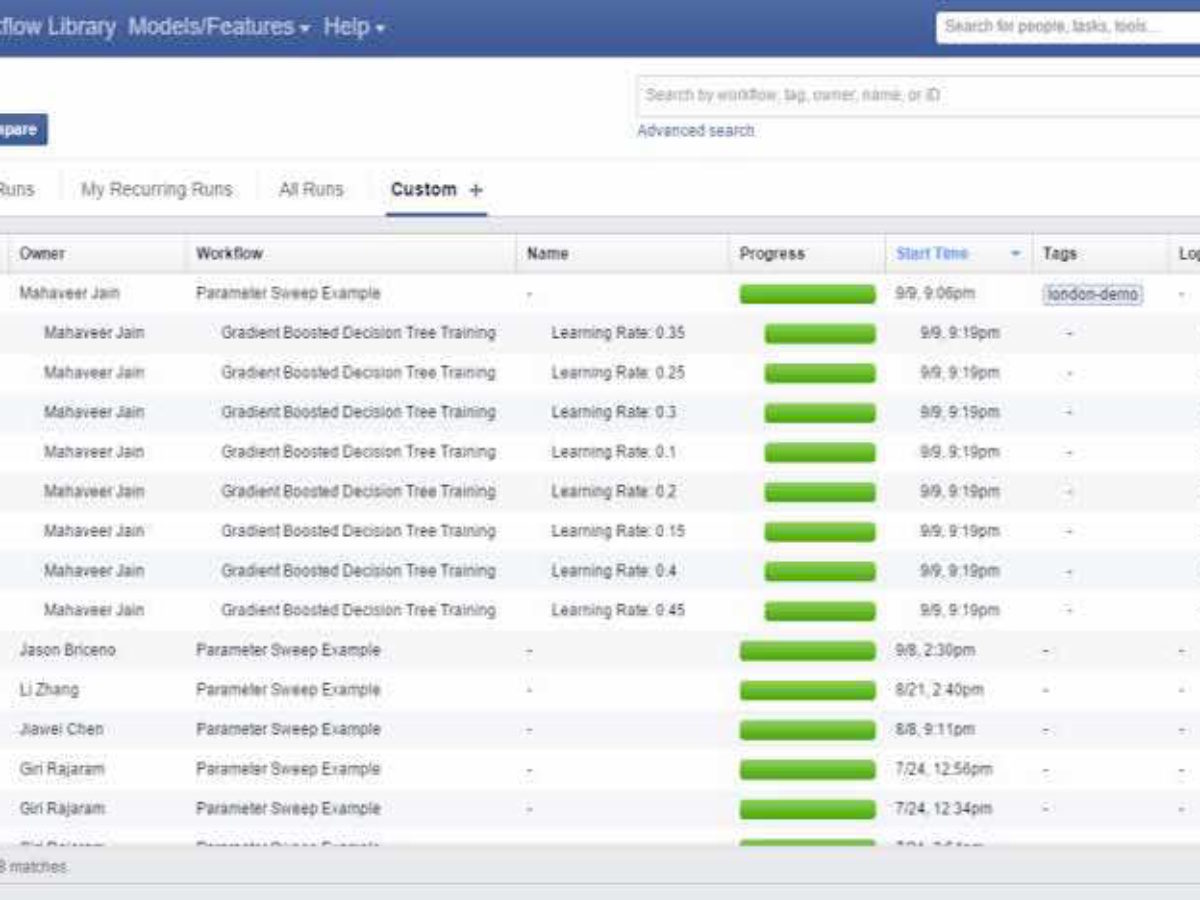Click the Compare button
The image size is (1200, 900).
pos(20,129)
